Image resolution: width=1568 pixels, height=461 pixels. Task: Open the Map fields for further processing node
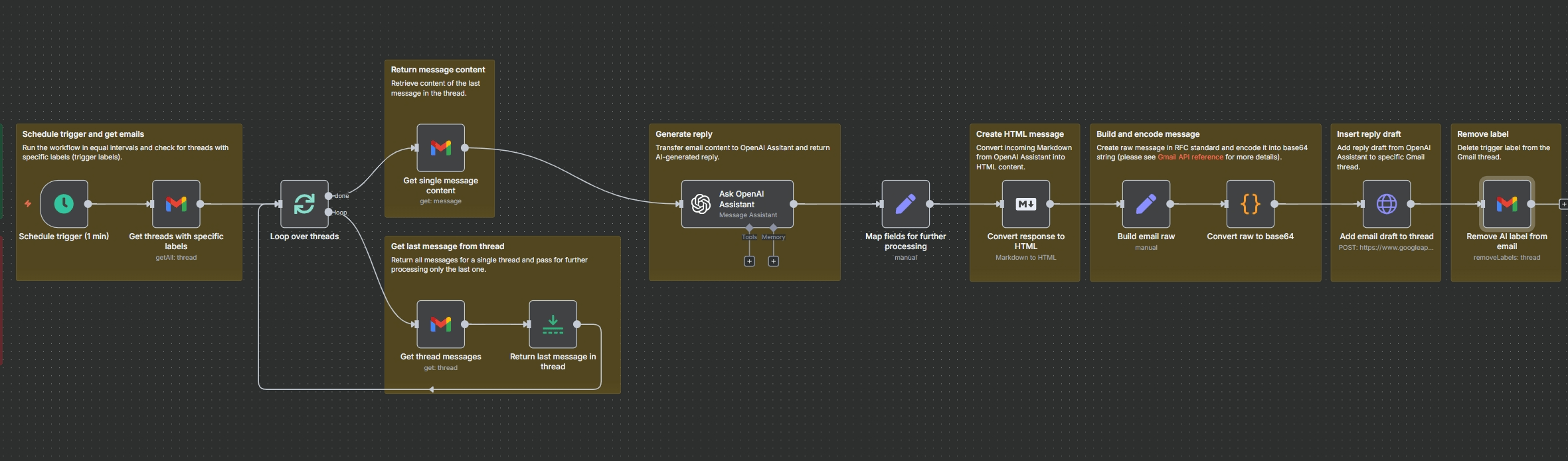[905, 204]
